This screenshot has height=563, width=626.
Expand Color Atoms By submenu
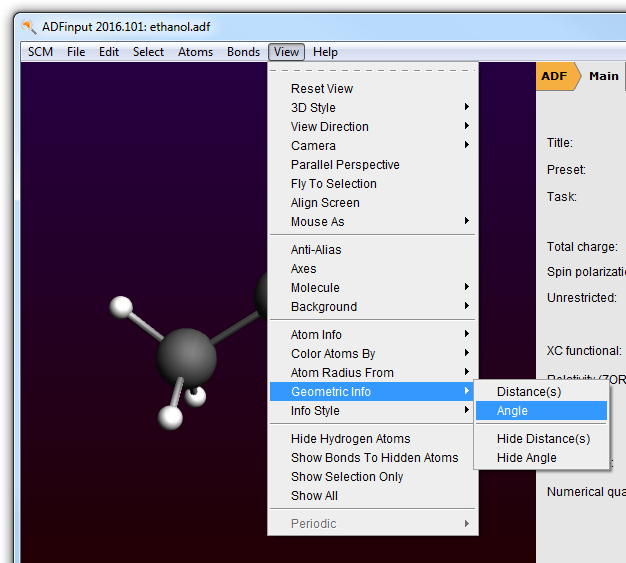point(372,354)
